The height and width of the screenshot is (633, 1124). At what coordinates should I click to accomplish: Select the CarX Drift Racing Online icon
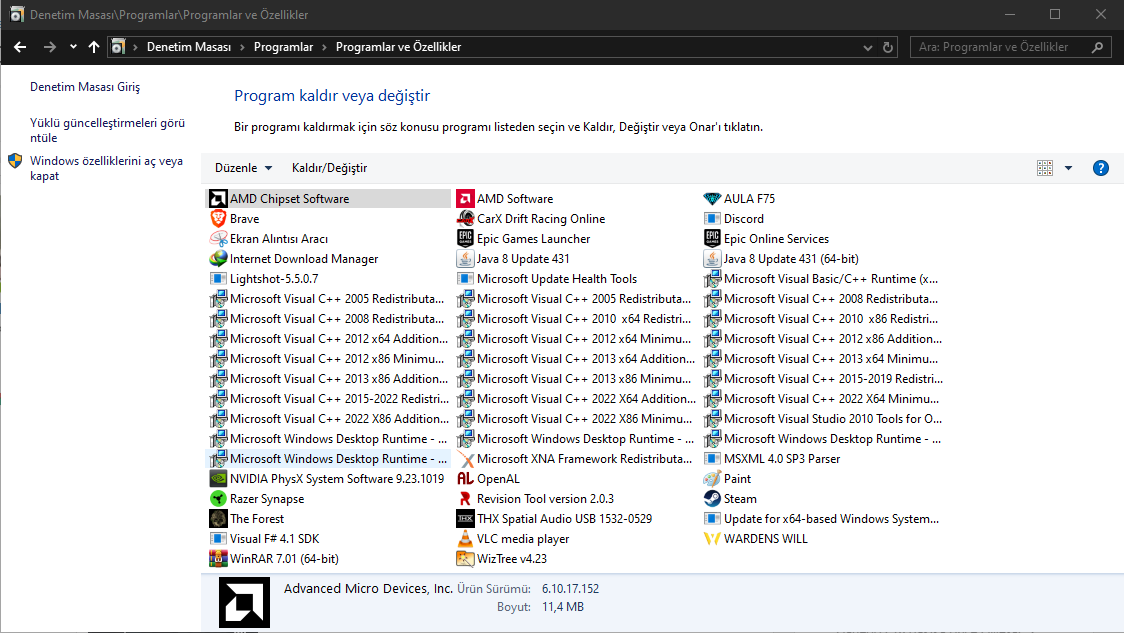tap(465, 219)
